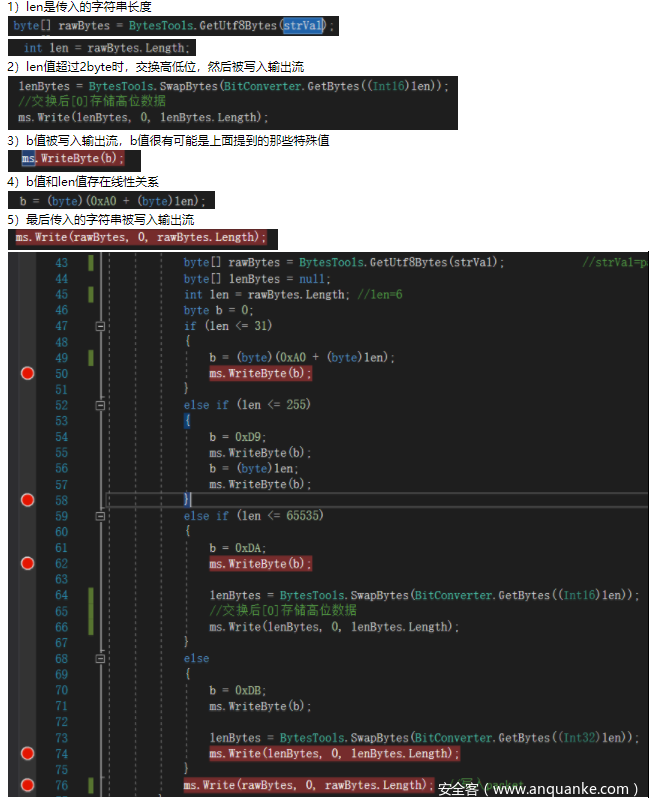This screenshot has width=654, height=808.
Task: Click heading starting '2) len值超过2byte时'
Action: tap(156, 66)
